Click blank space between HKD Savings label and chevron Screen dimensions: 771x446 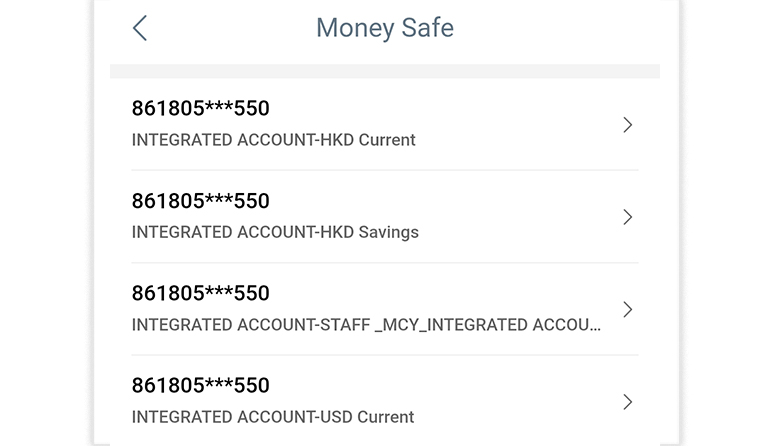click(520, 232)
